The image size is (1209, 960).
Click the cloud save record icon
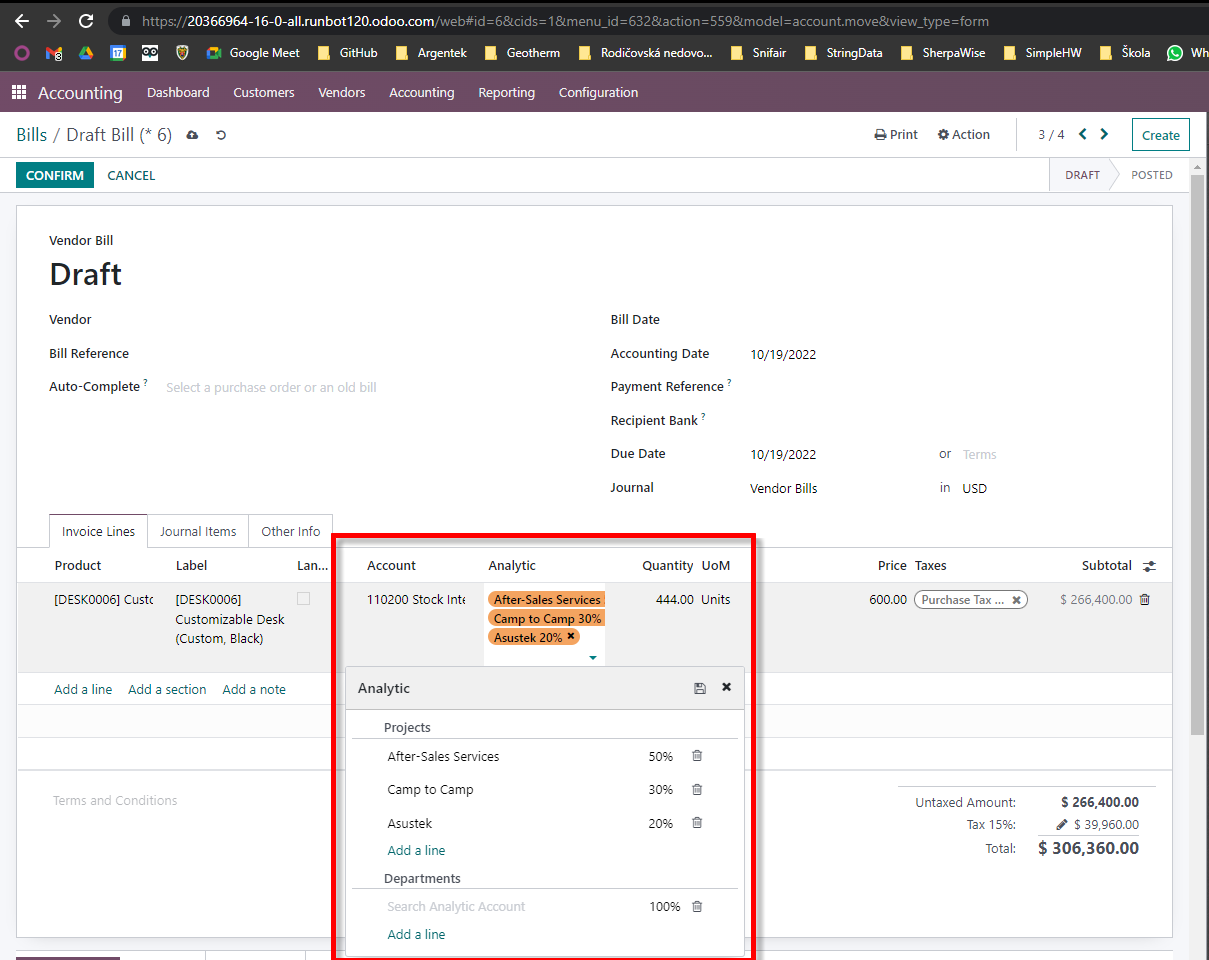(193, 135)
